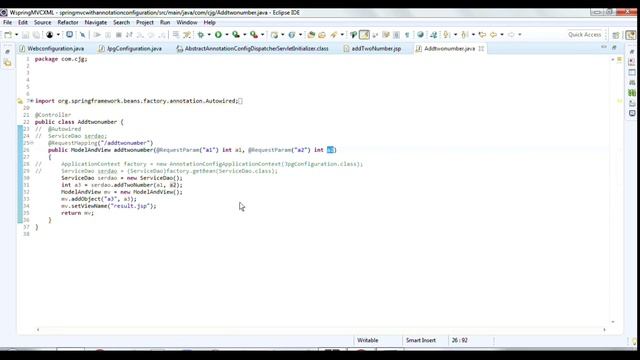Open the Window menu
The width and height of the screenshot is (640, 360).
187,22
